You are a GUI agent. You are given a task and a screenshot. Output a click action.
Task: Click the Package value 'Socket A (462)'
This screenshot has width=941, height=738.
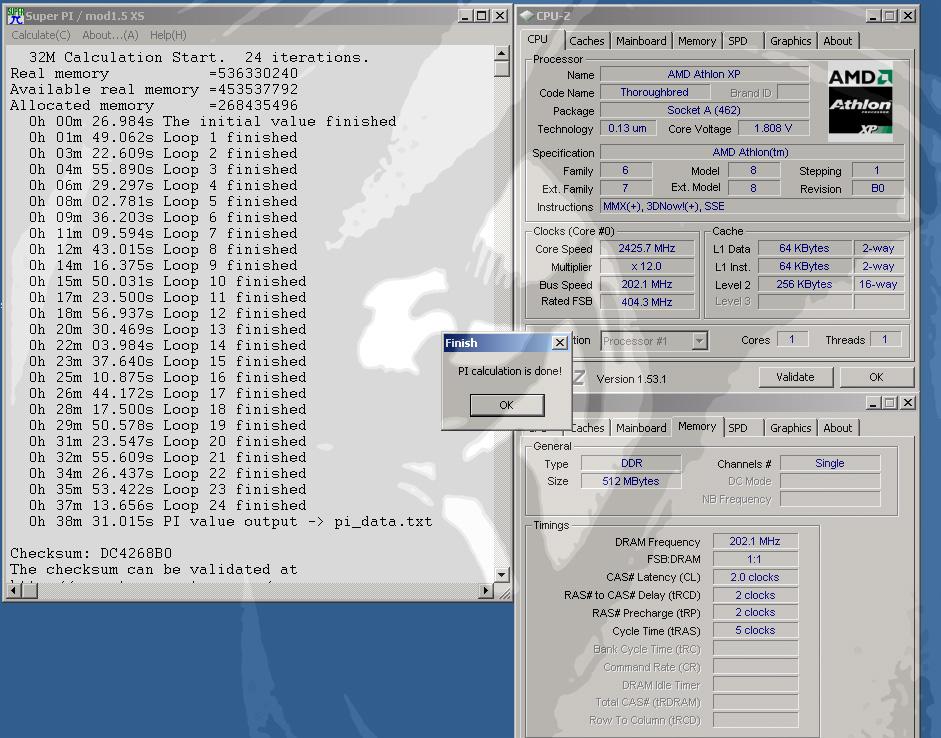(705, 110)
